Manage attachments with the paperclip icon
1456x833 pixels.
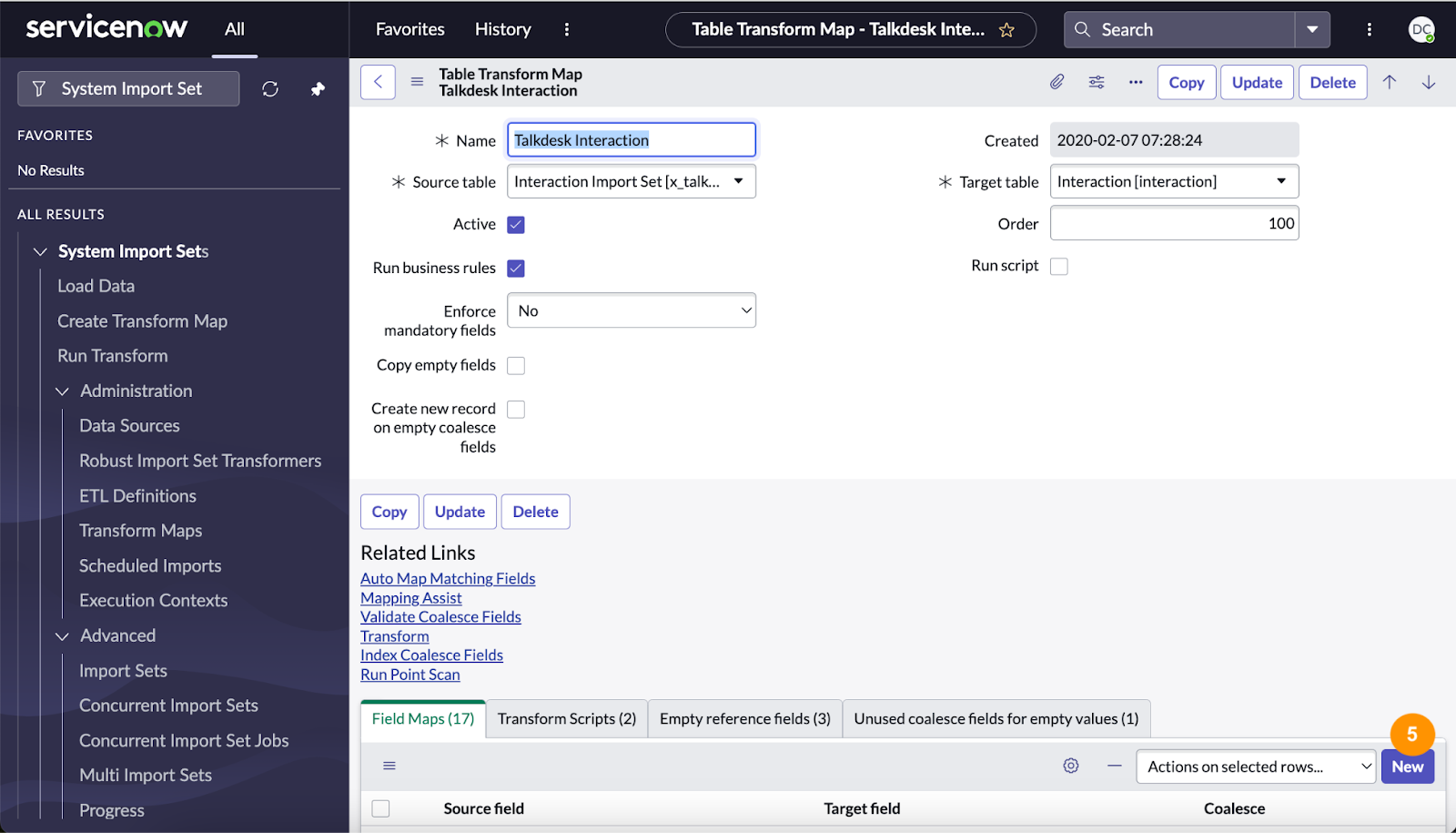click(1057, 82)
